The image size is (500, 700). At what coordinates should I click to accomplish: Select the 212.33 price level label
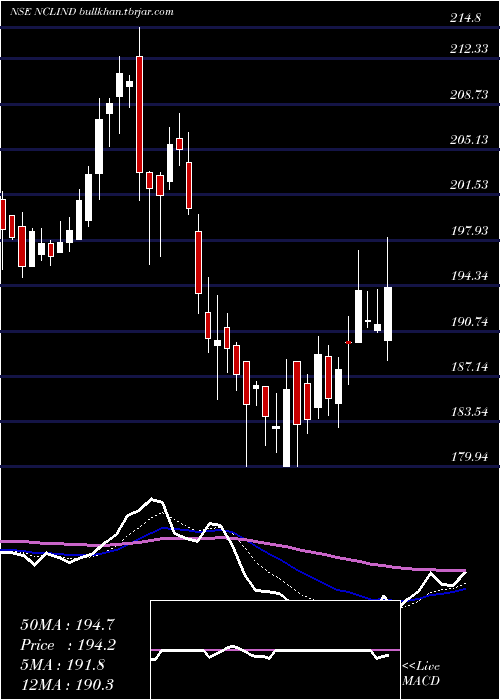coord(469,49)
